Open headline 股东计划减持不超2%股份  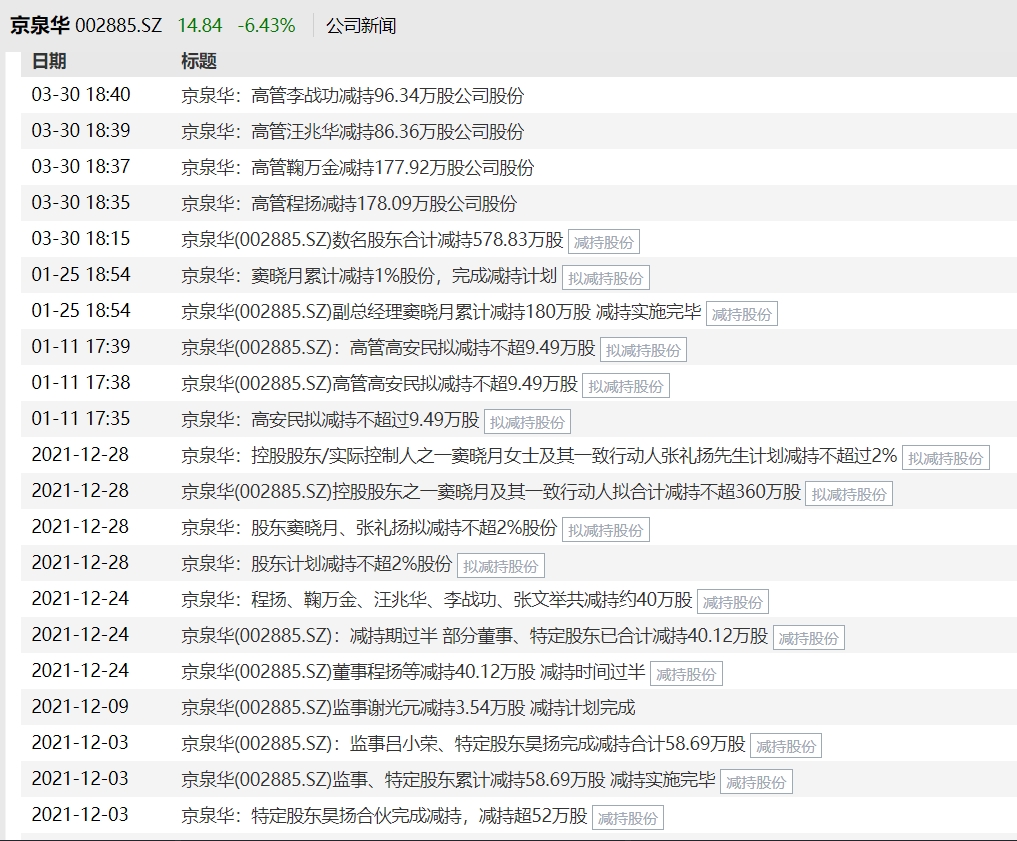[316, 564]
